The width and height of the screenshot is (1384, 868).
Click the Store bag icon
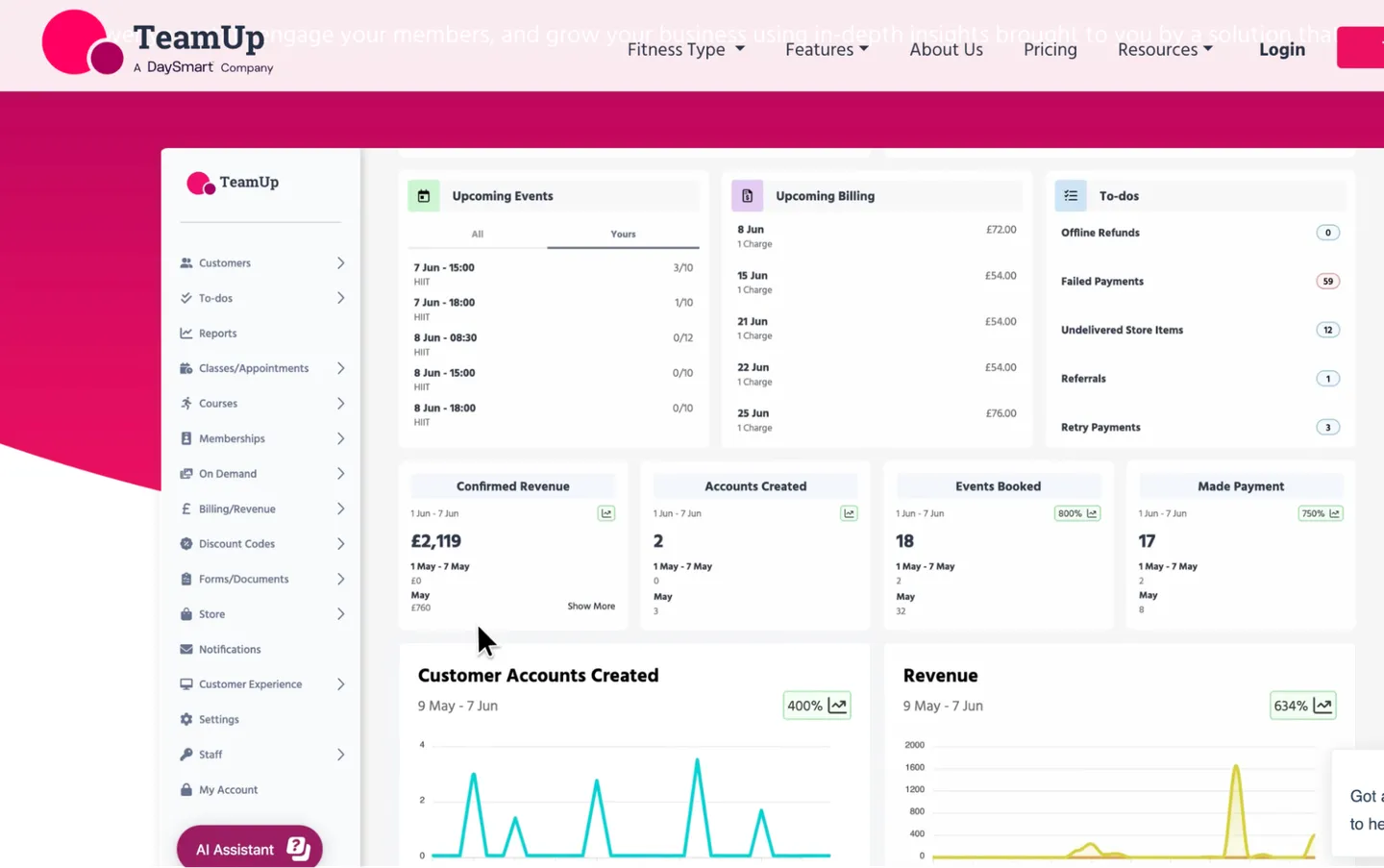186,614
